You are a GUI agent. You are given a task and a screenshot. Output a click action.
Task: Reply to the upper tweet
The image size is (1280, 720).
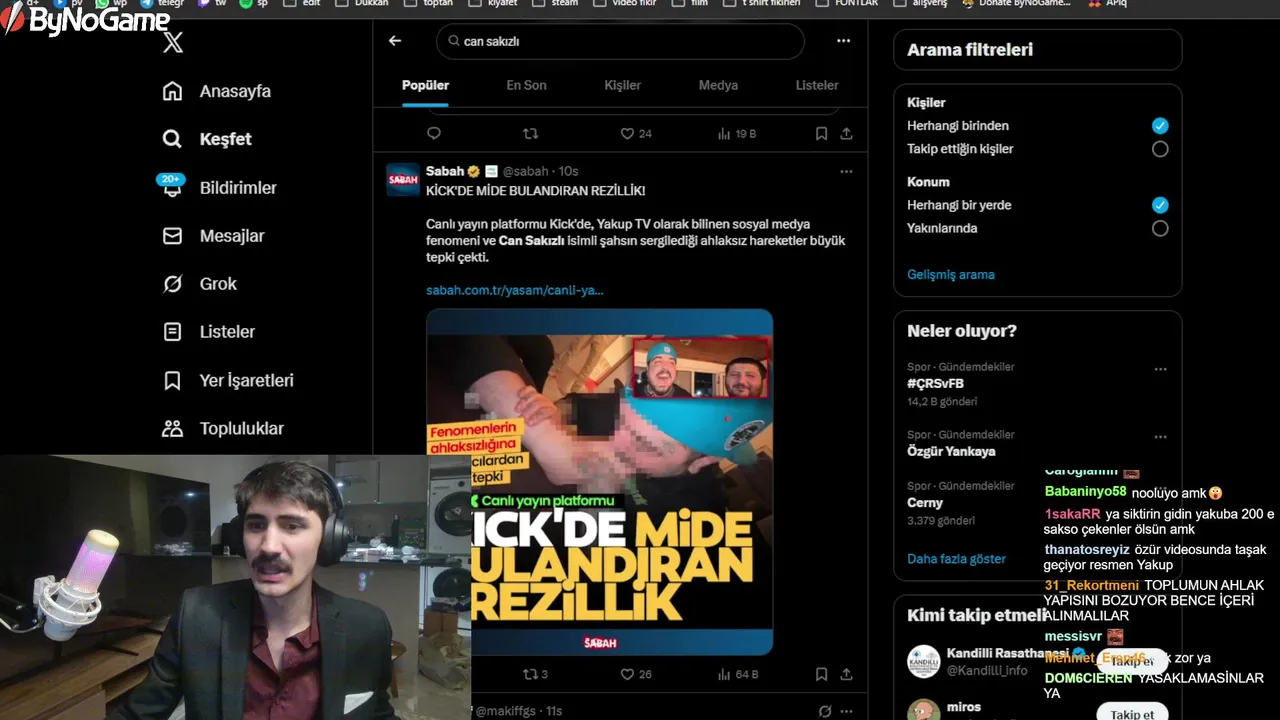point(434,133)
